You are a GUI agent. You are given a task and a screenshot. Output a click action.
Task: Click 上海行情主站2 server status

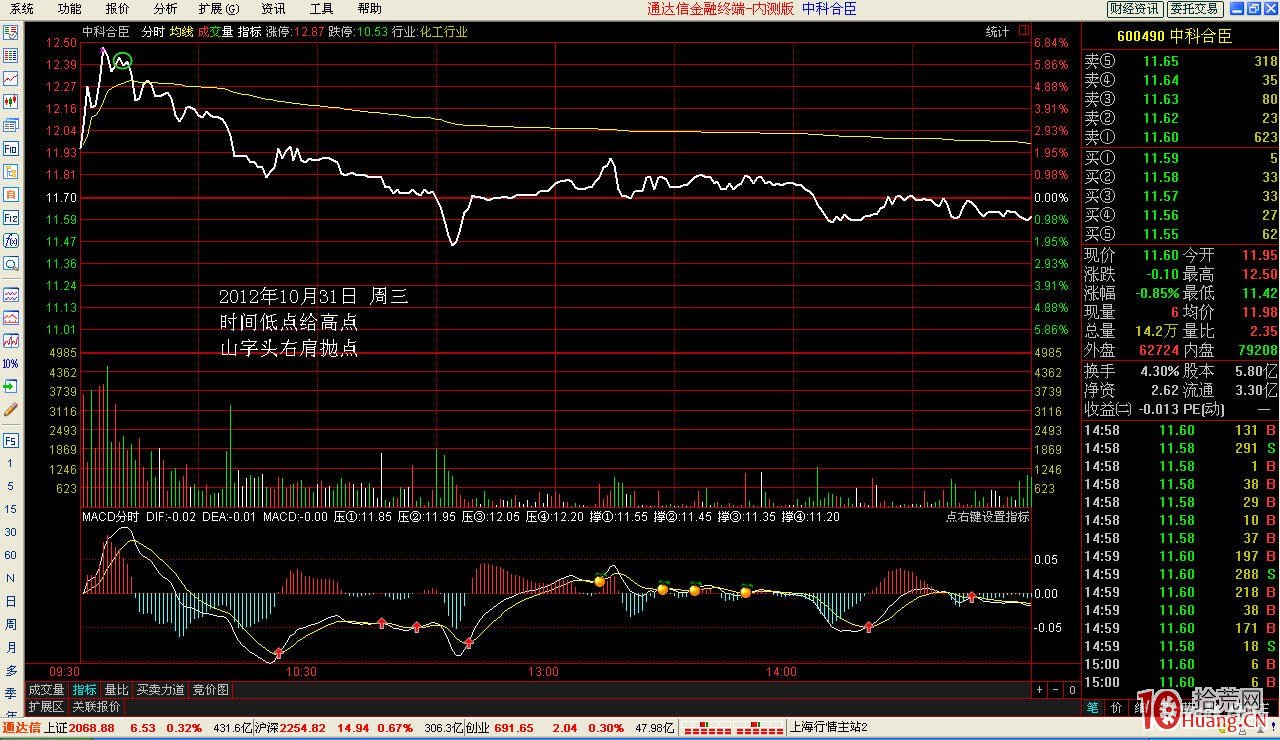pos(828,728)
